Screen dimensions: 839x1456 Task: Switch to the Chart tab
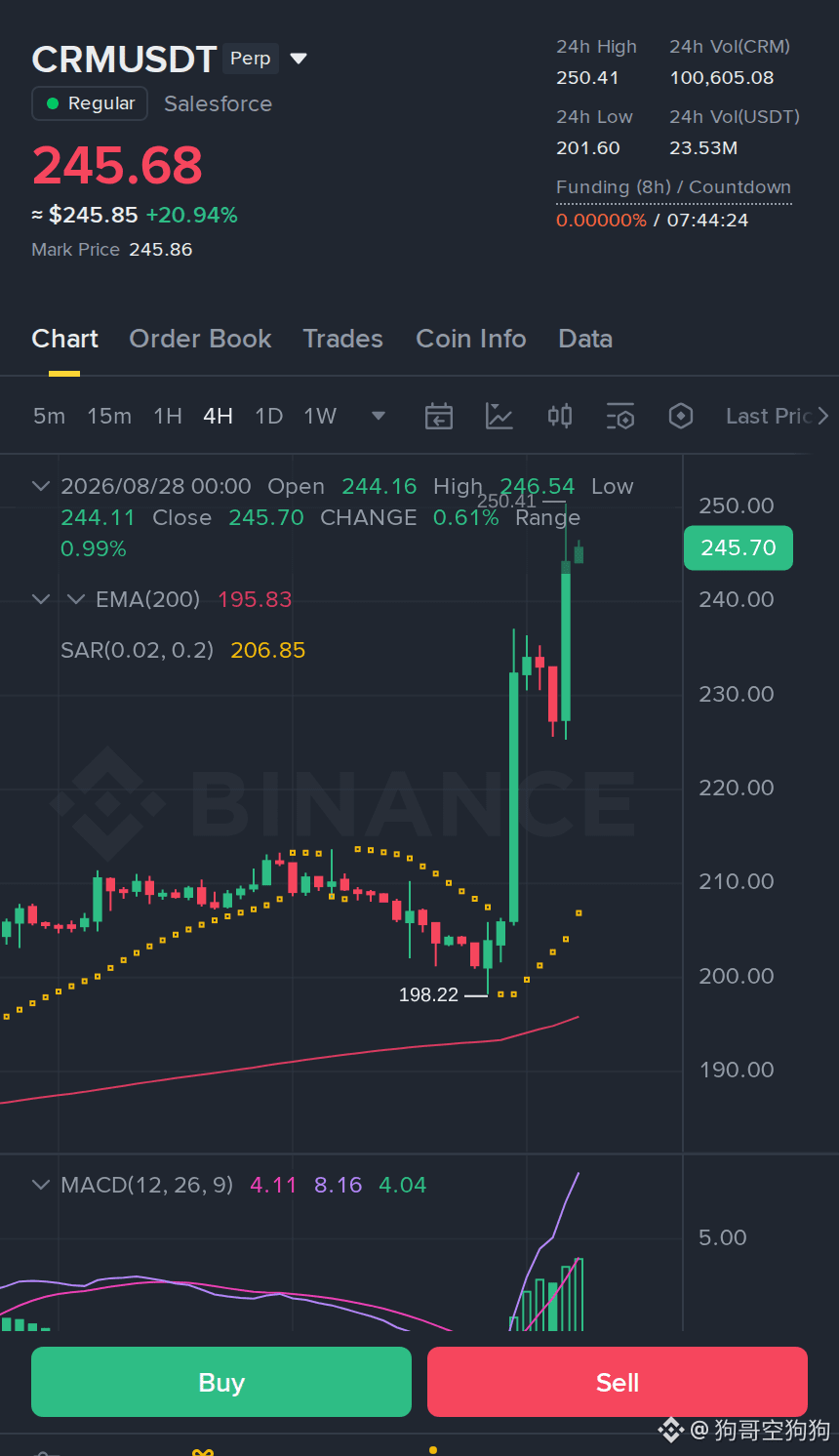(x=64, y=339)
